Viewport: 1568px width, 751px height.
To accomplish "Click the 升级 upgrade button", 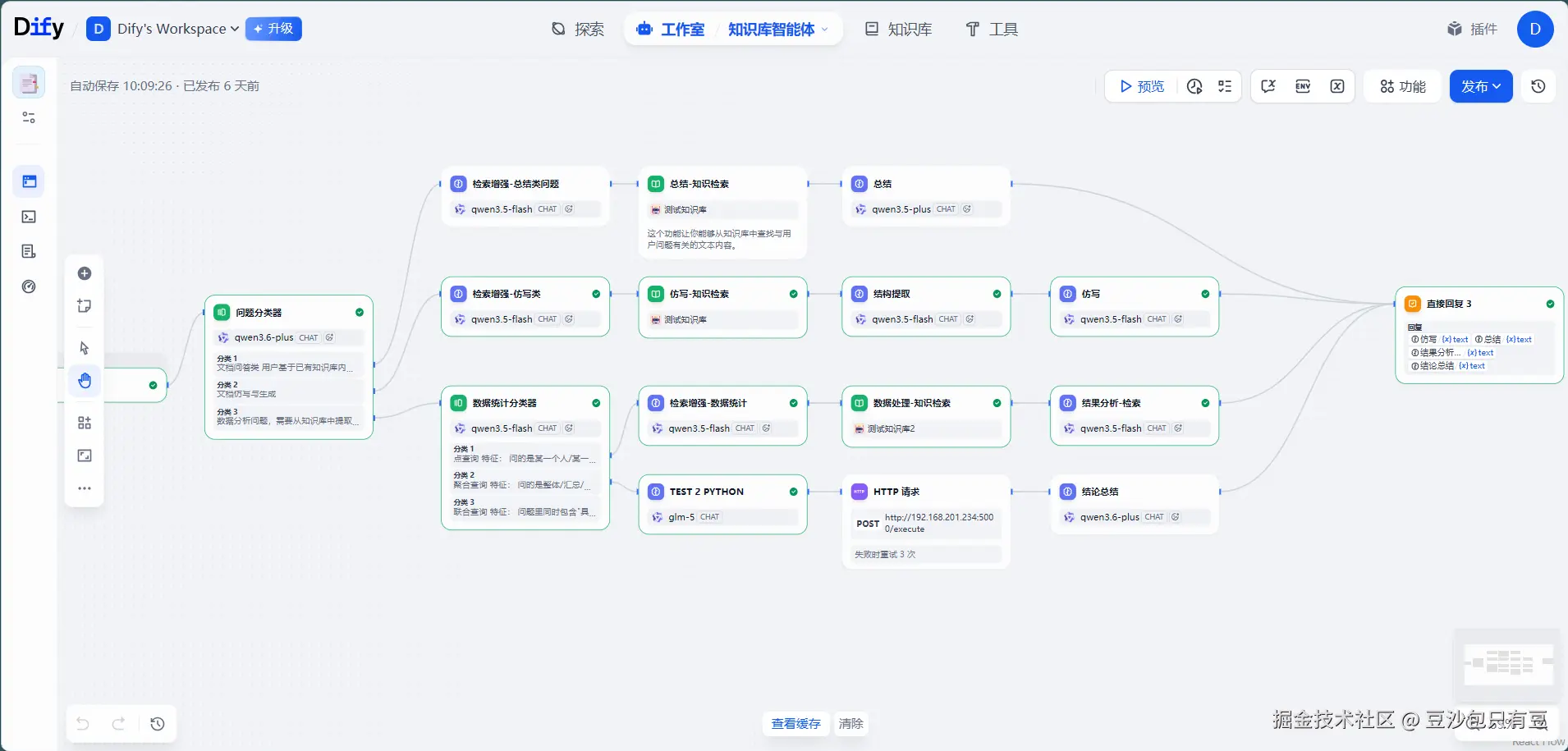I will coord(273,29).
